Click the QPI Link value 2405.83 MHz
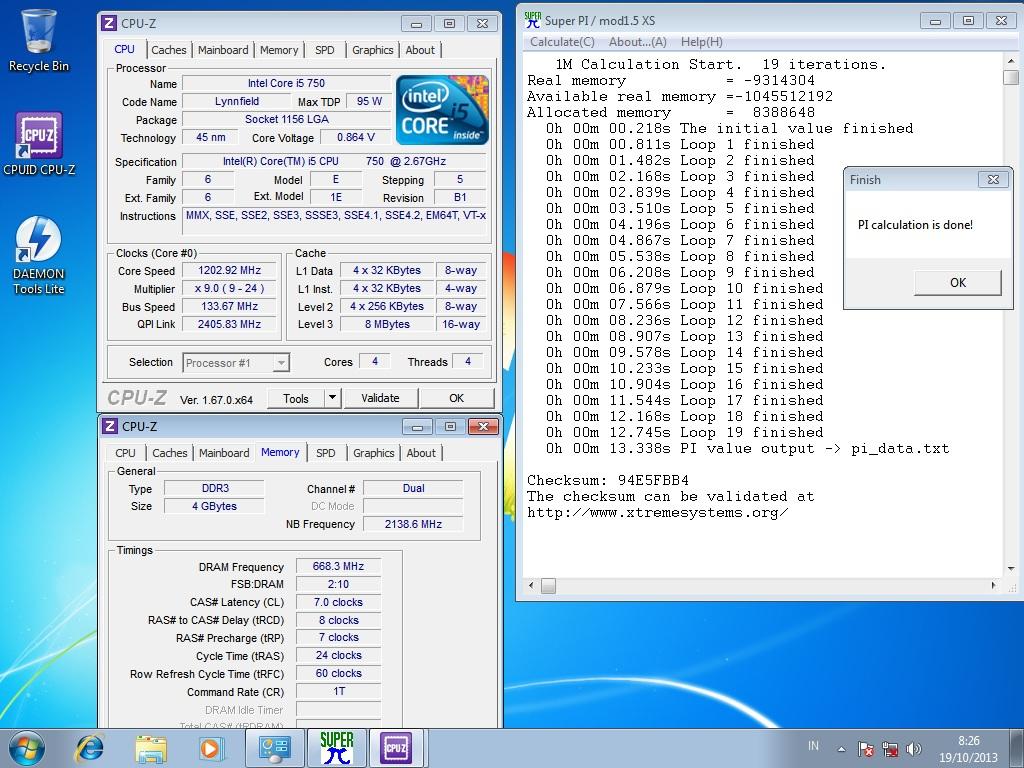The image size is (1024, 768). pyautogui.click(x=229, y=324)
